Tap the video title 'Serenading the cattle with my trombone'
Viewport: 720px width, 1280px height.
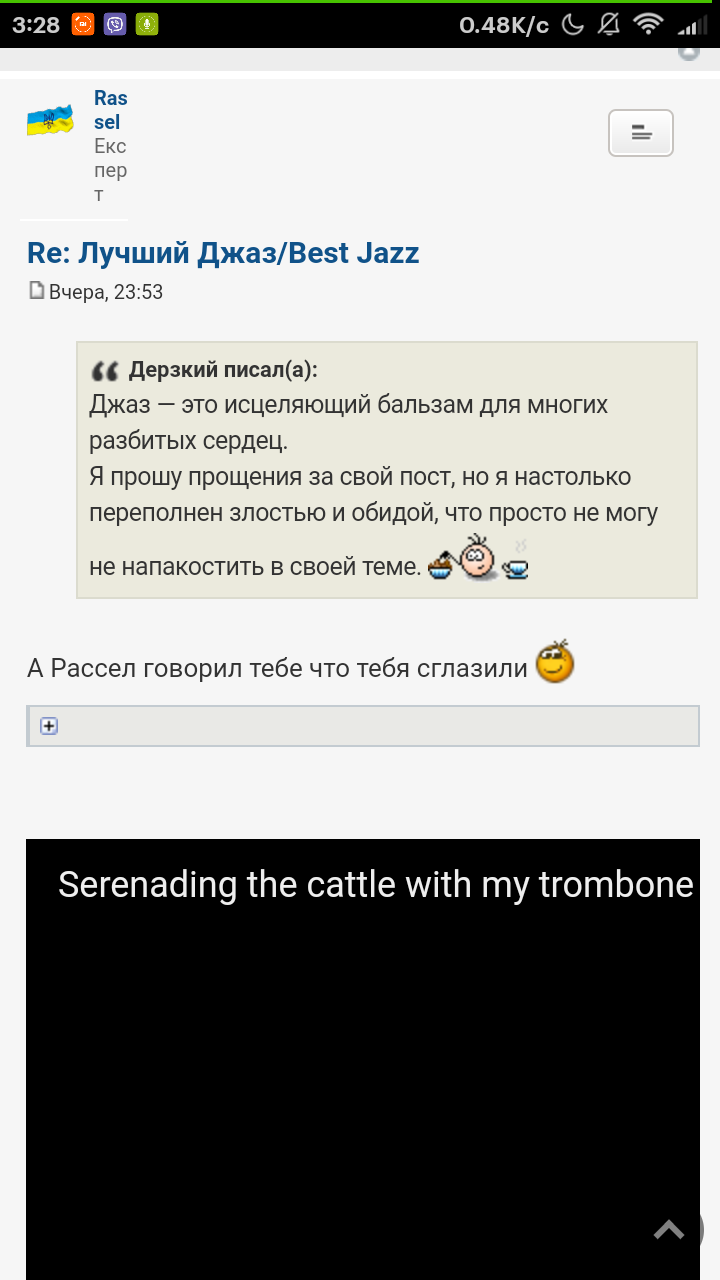pos(375,885)
